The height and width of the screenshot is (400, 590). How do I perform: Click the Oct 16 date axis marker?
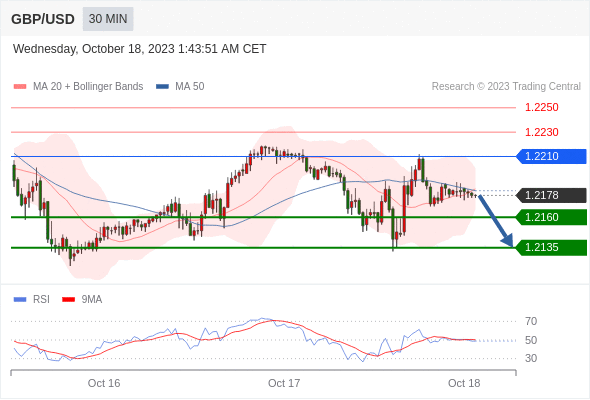(x=104, y=383)
